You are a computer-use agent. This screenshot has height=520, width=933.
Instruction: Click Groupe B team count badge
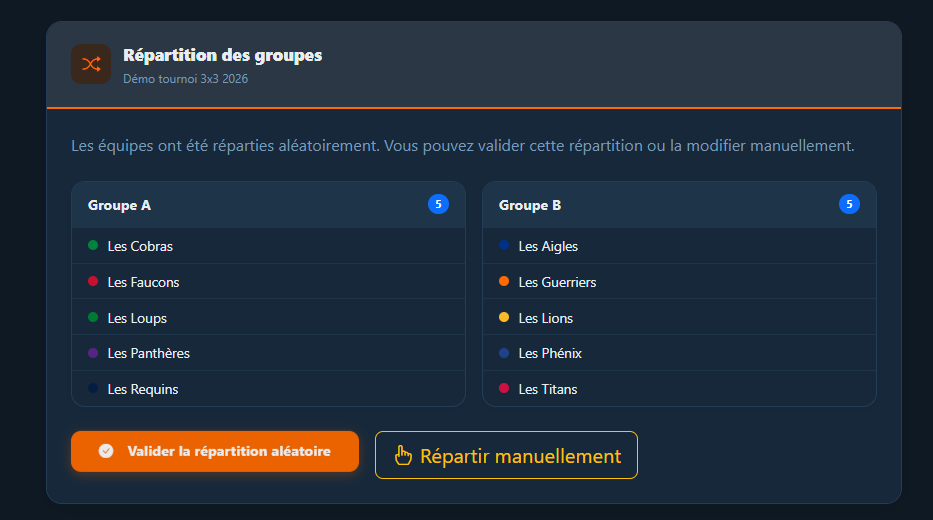(849, 204)
